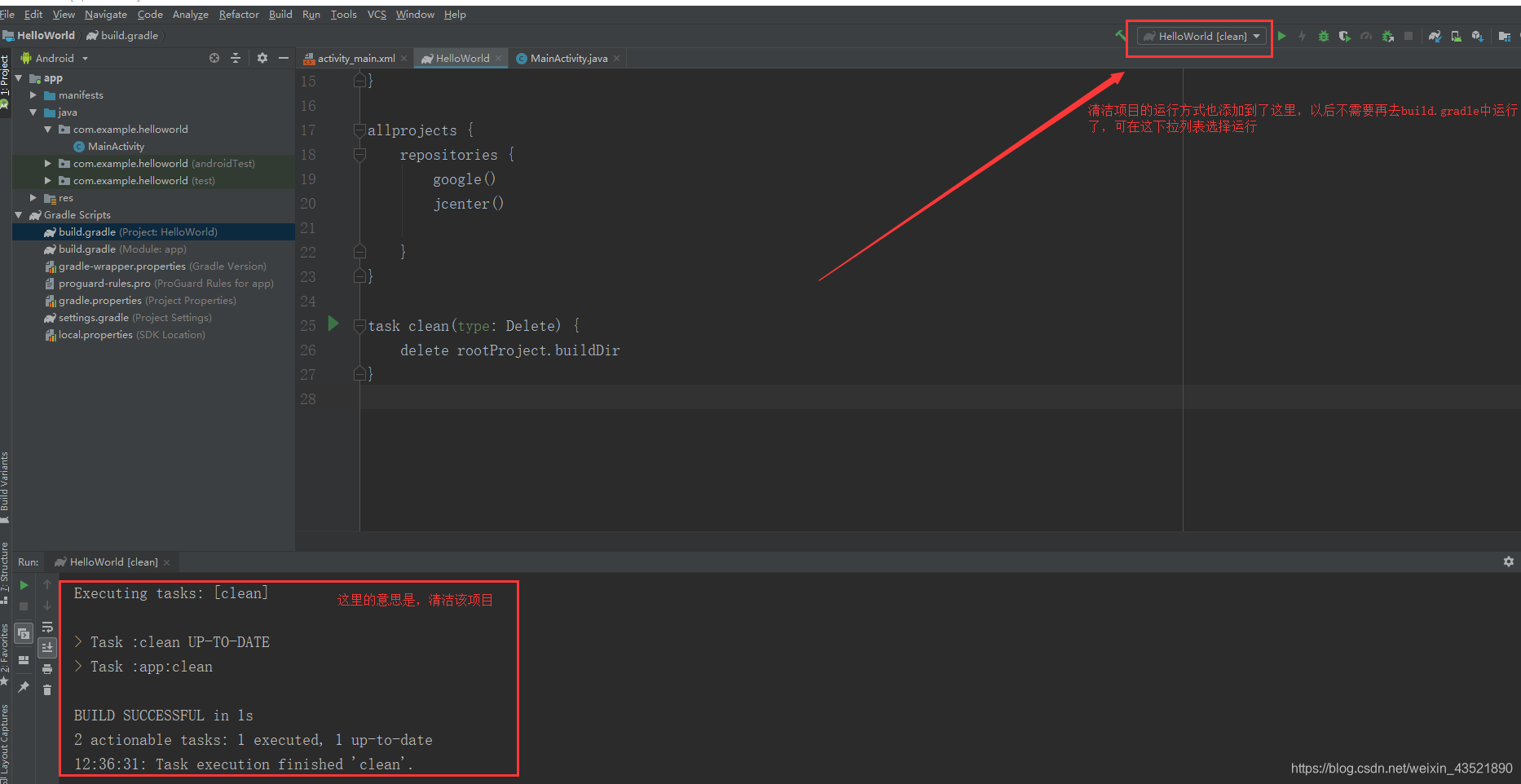Sync Project with Gradle Files icon
This screenshot has height=784, width=1521.
click(x=1435, y=36)
